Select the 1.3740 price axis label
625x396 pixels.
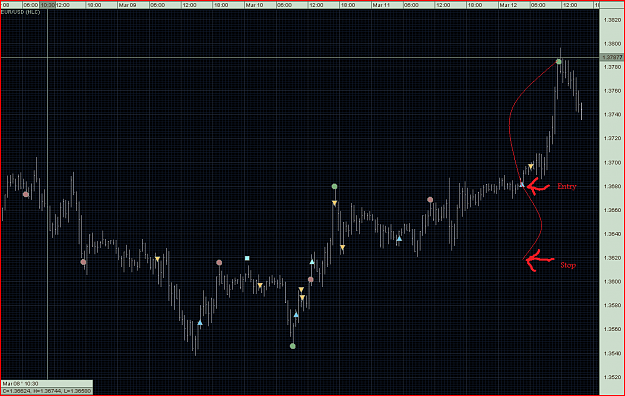612,114
